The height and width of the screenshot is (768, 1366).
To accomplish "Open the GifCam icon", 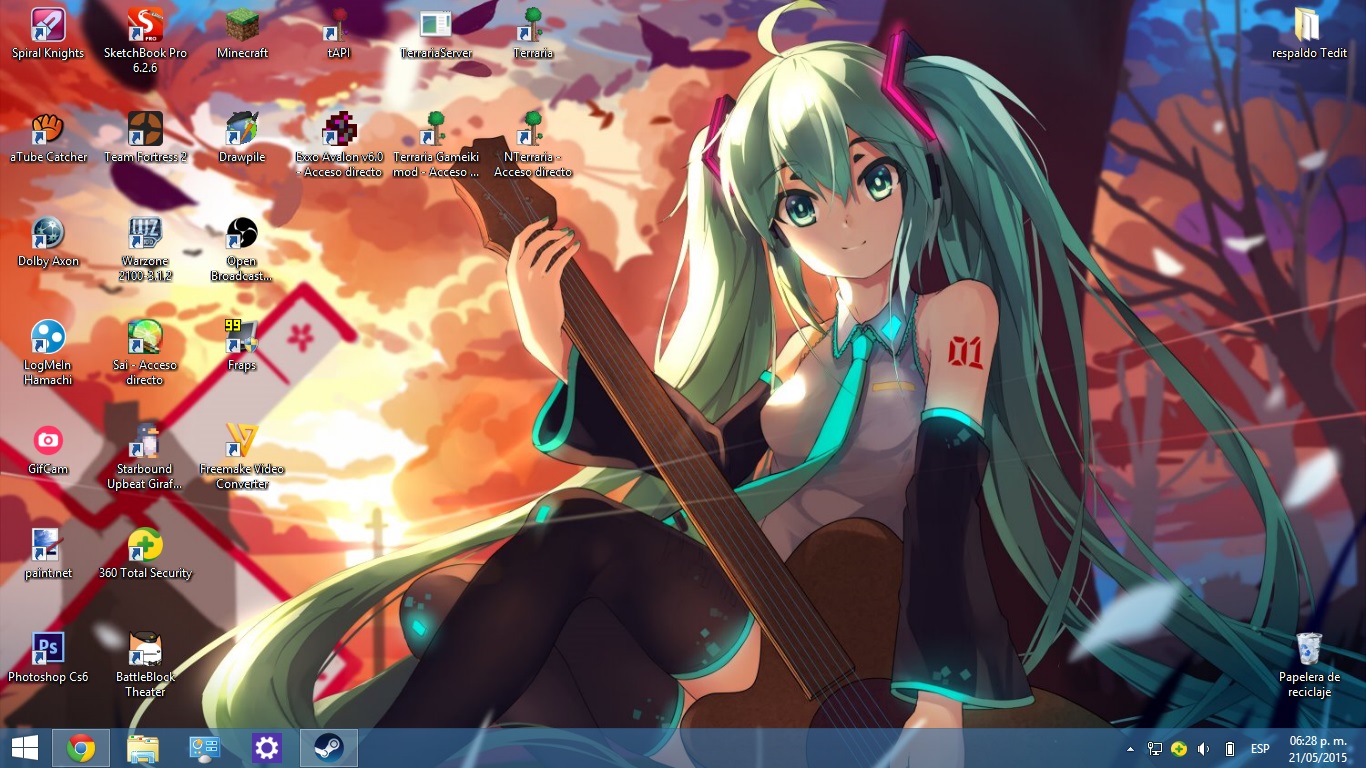I will pyautogui.click(x=48, y=440).
